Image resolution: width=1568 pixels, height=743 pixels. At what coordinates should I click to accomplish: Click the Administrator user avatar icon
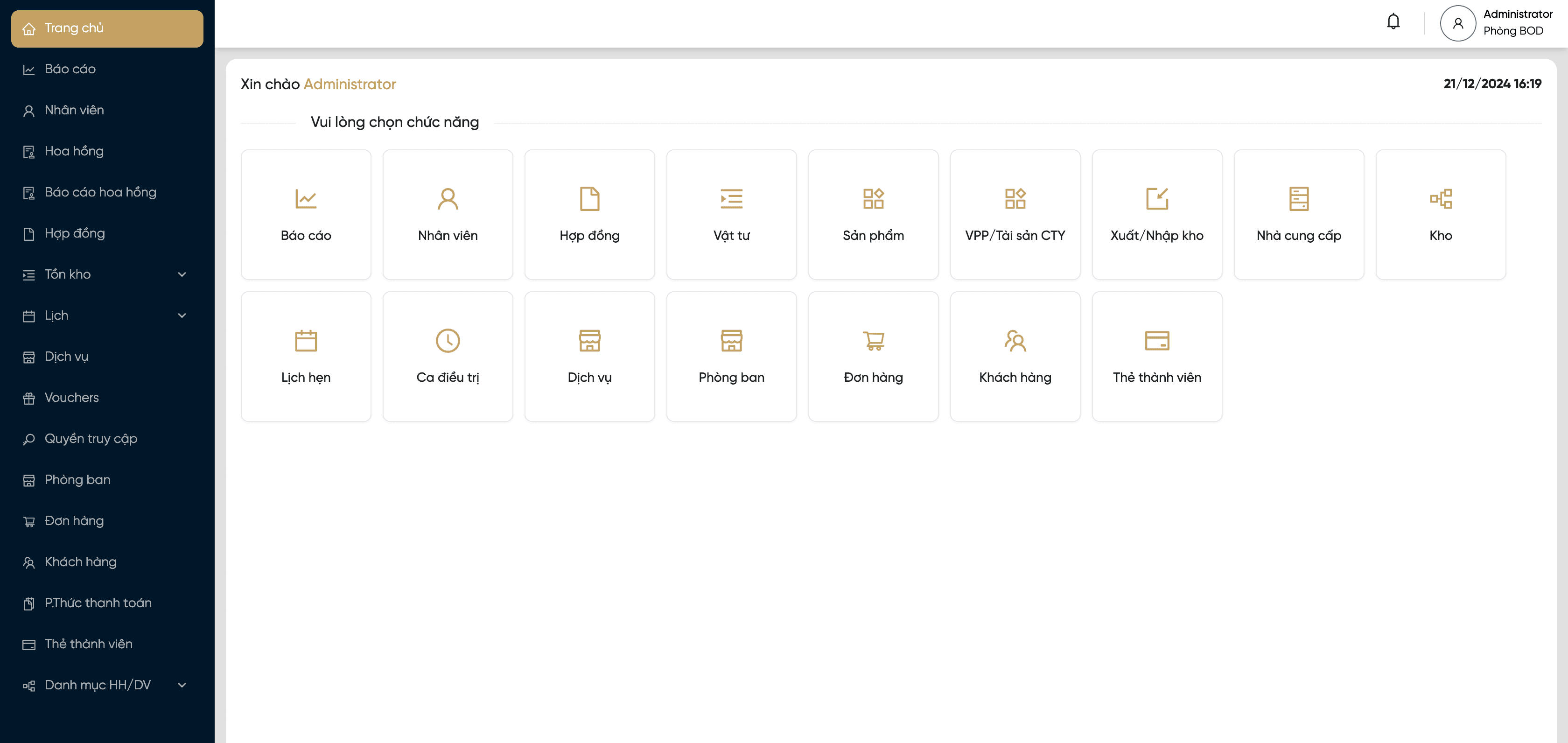point(1457,23)
